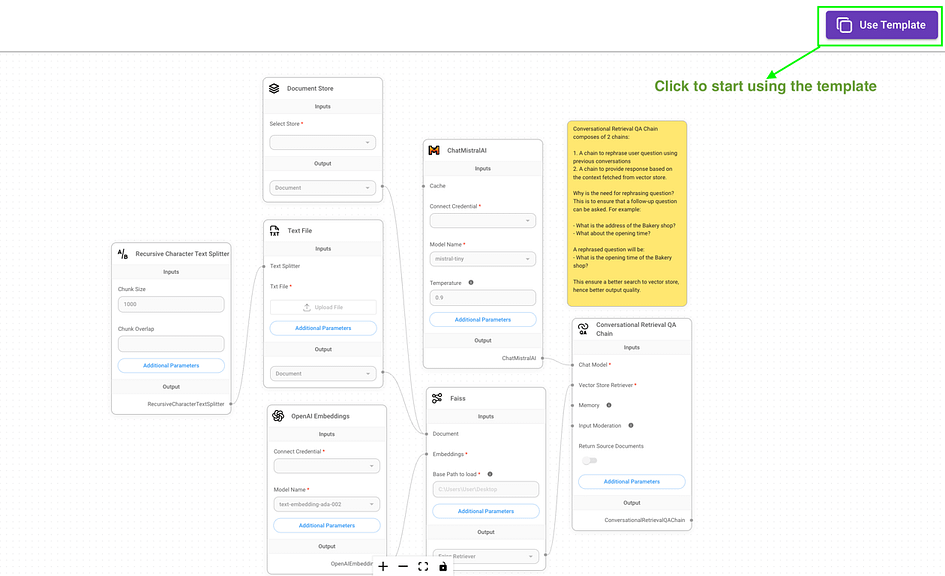Zoom out with the minus icon
Screen dimensions: 945x576
click(x=403, y=566)
